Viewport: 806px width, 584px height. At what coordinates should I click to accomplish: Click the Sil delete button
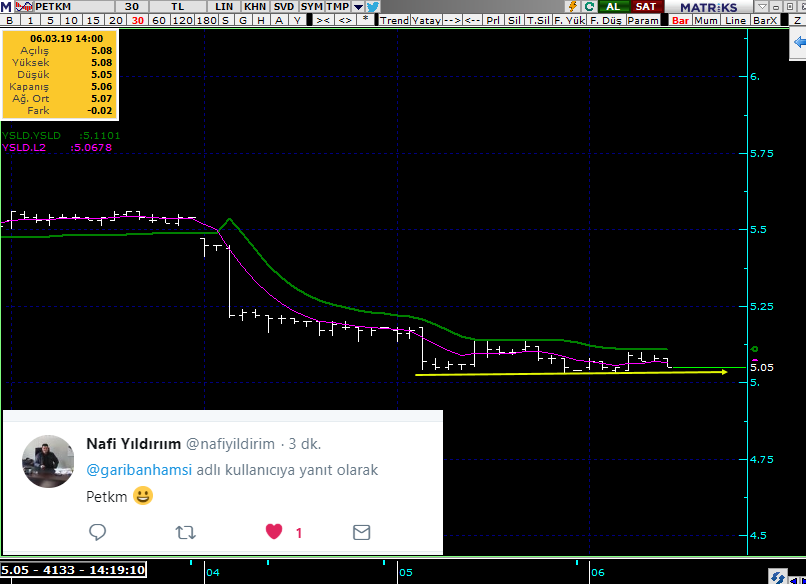[514, 21]
